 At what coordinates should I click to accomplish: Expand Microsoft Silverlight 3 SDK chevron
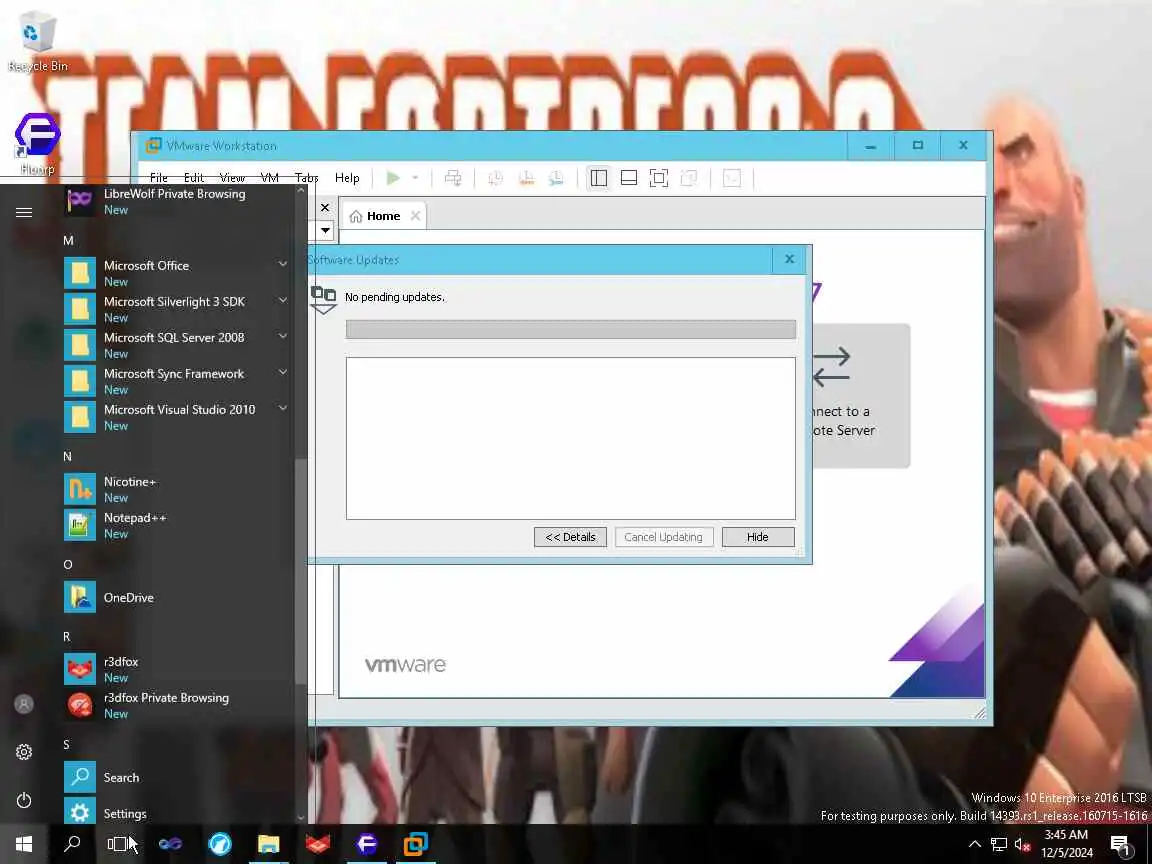pos(283,300)
